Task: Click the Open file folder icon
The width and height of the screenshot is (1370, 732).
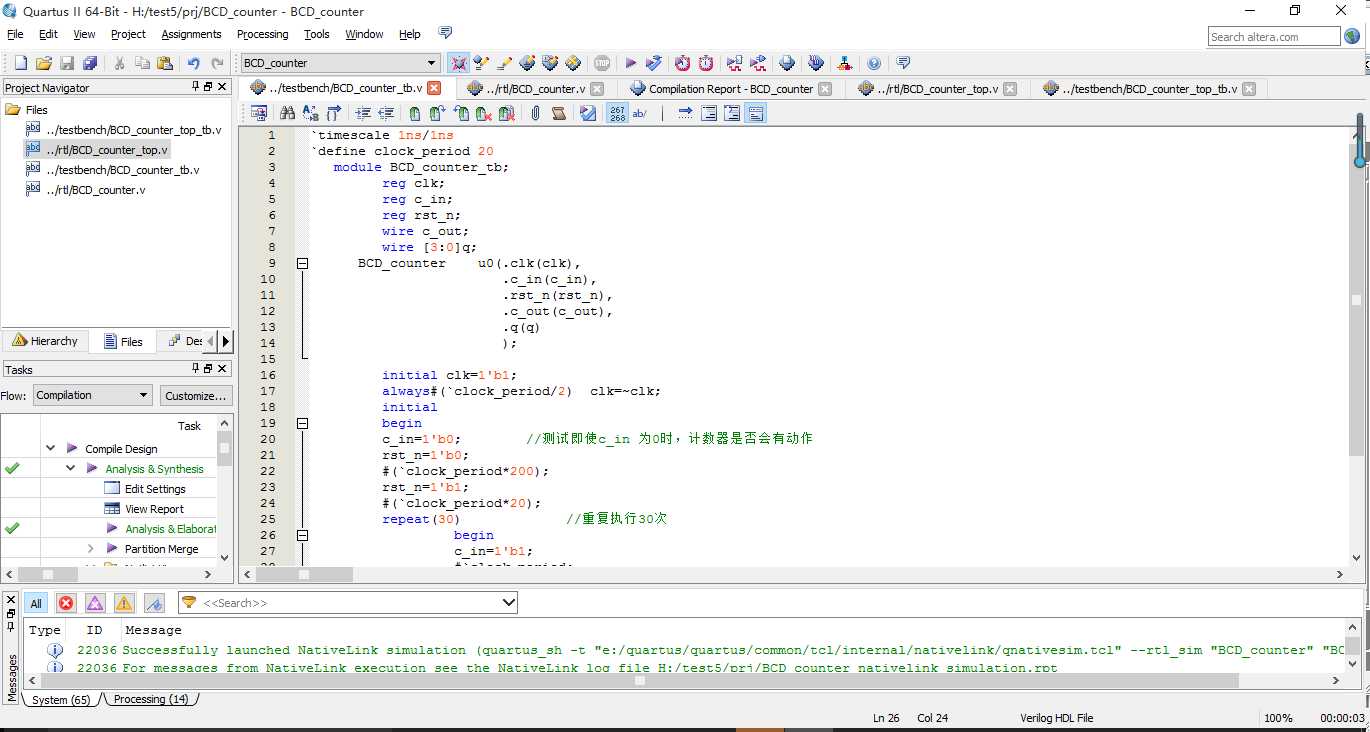Action: [x=43, y=63]
